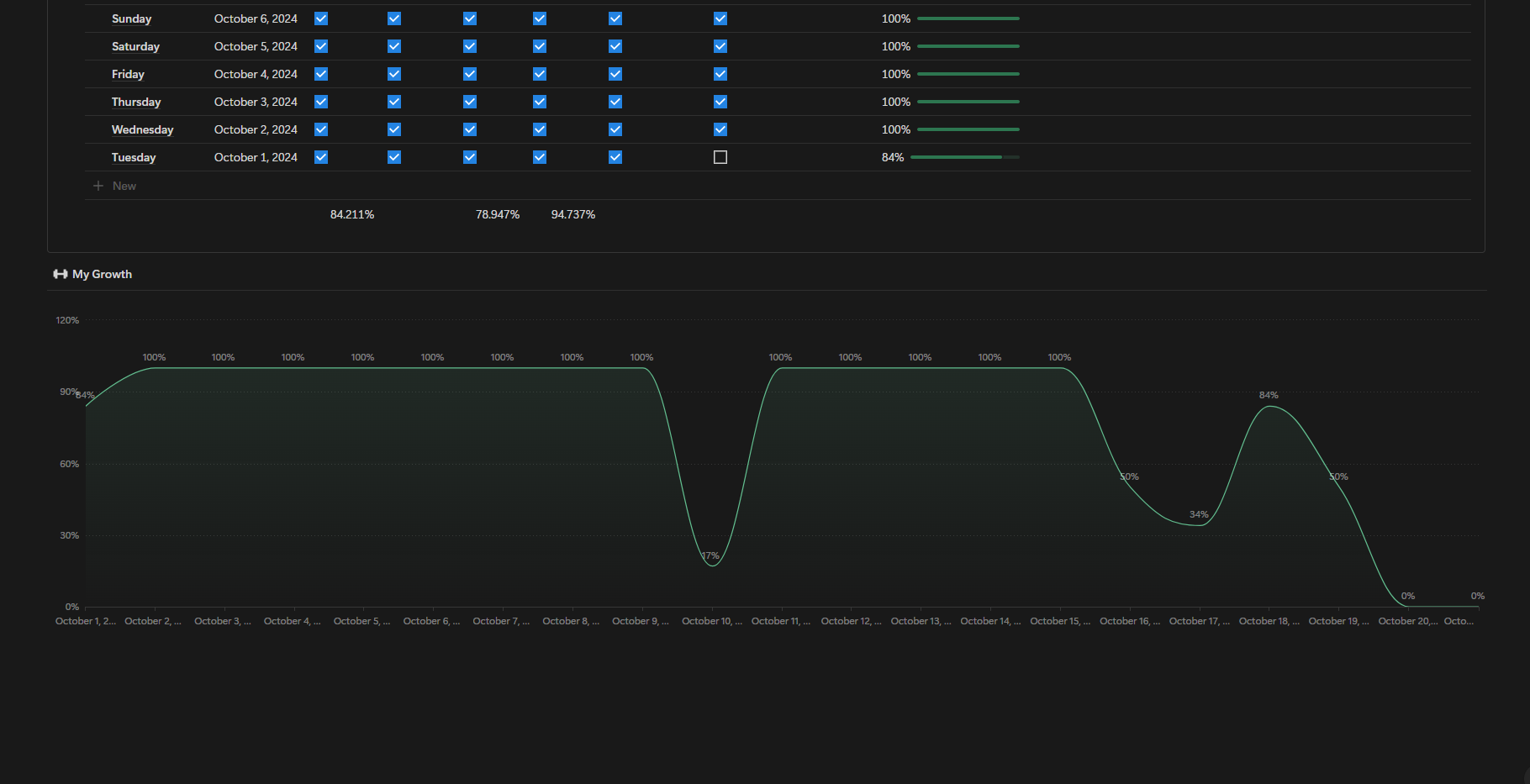1530x784 pixels.
Task: Click the 94.737% column summary
Action: point(573,214)
